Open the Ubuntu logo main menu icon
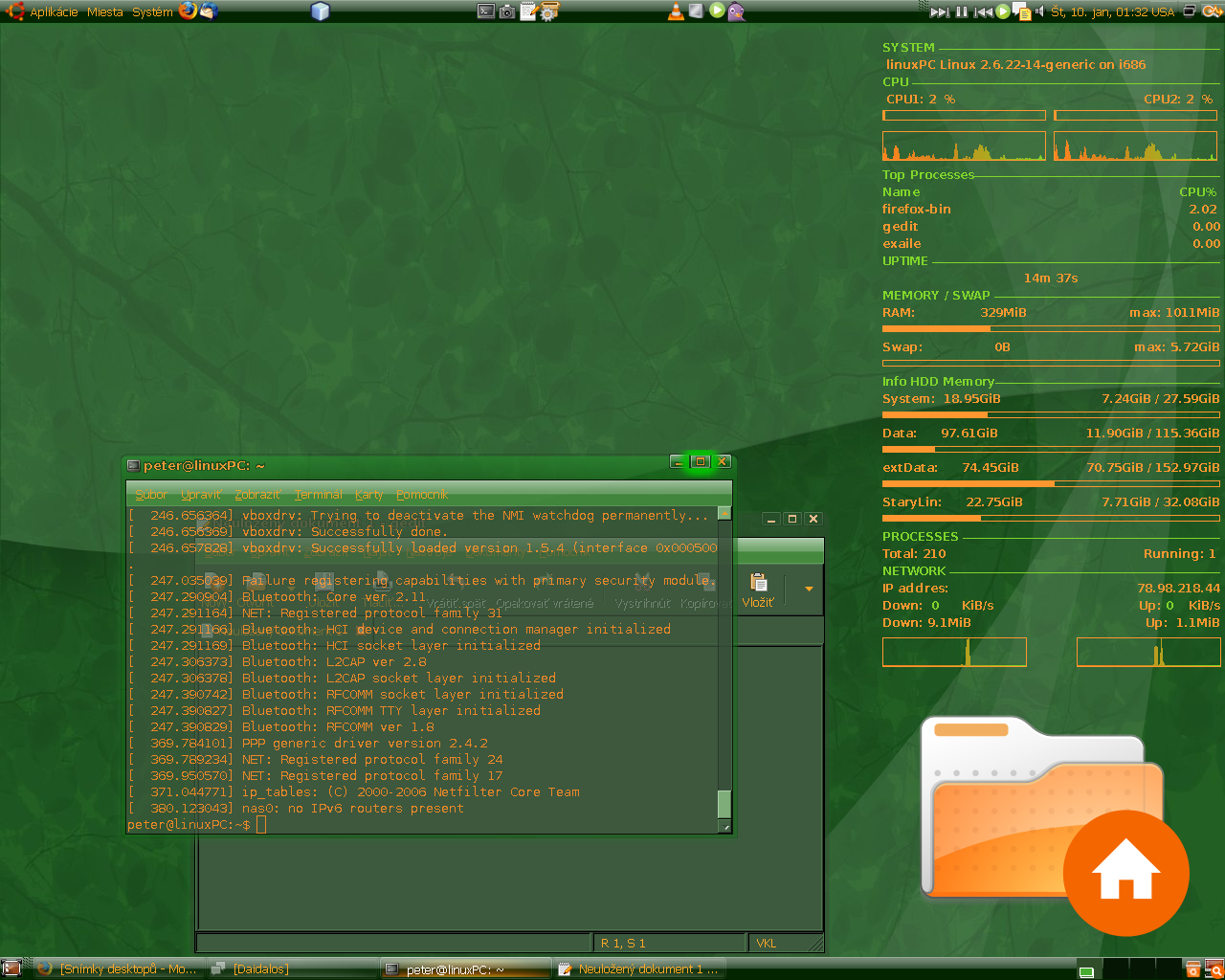The height and width of the screenshot is (980, 1225). point(14,11)
